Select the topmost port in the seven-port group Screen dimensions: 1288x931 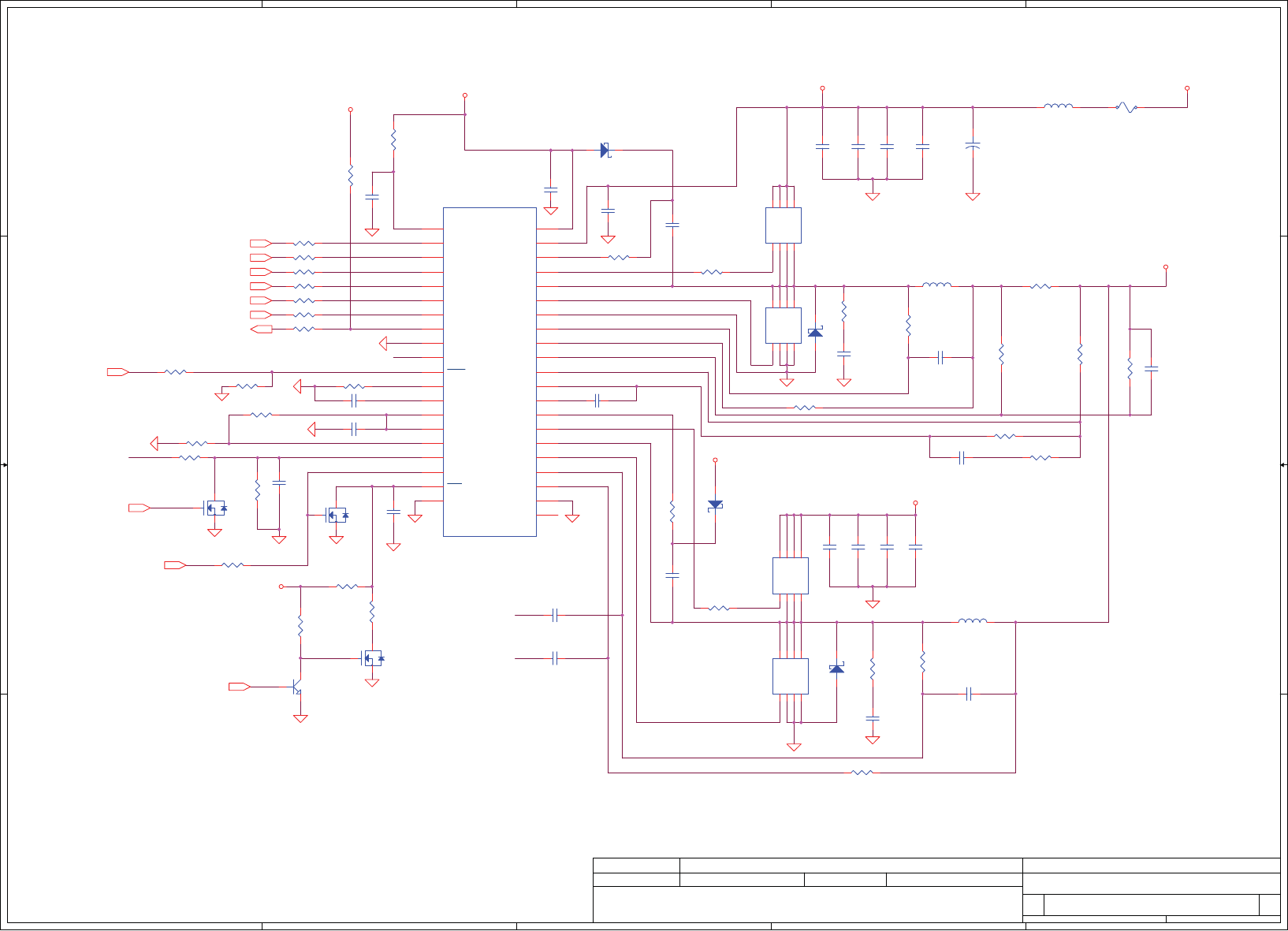tap(261, 243)
